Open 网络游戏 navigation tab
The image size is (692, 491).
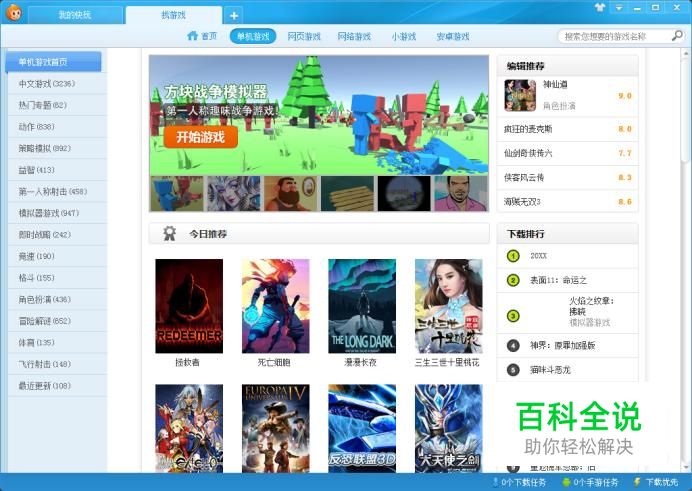point(354,36)
